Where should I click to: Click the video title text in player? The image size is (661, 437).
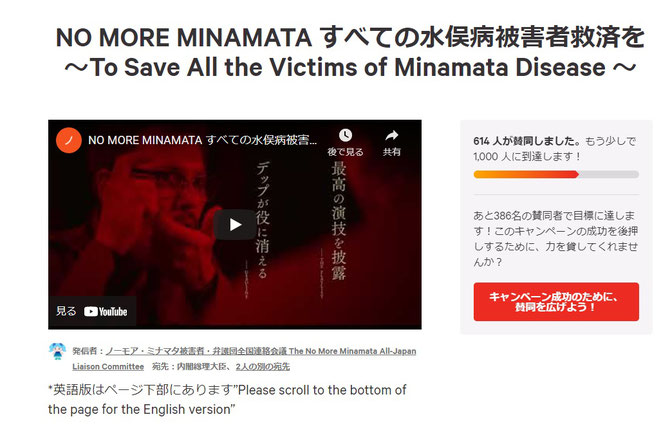(202, 140)
